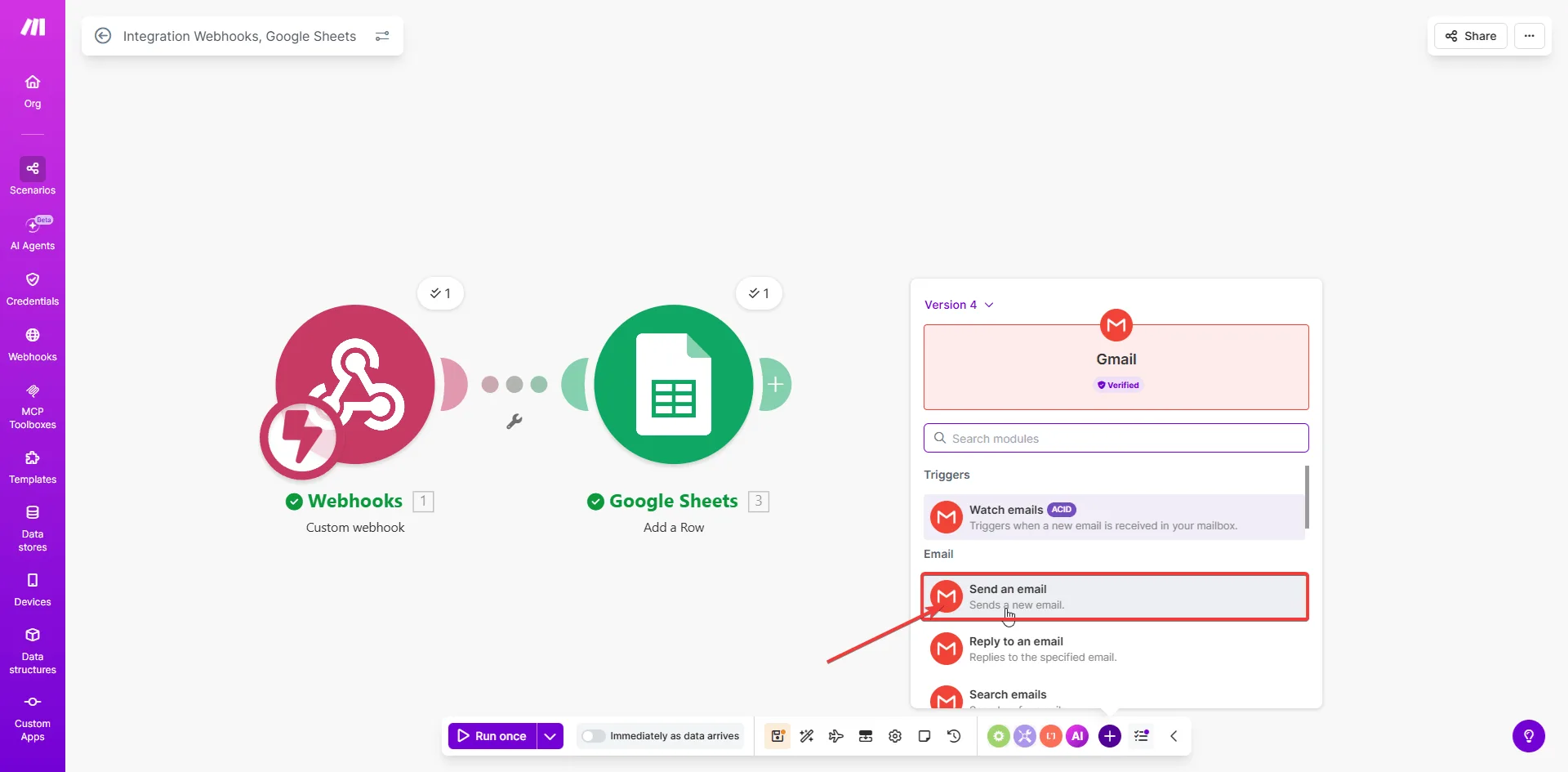1568x772 pixels.
Task: Open the Webhooks operations bubble showing 1
Action: pyautogui.click(x=441, y=293)
